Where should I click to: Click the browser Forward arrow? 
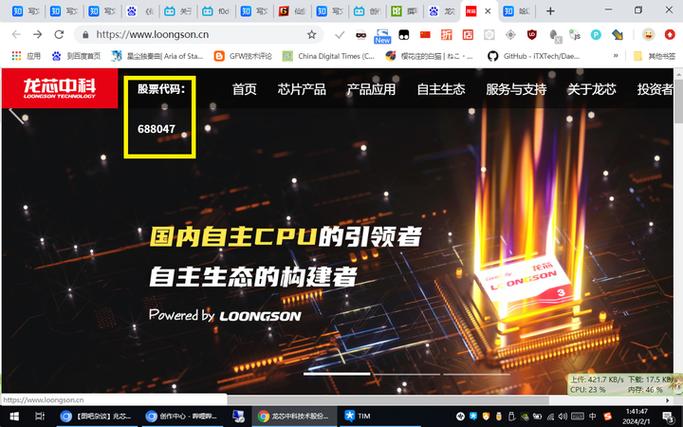tap(37, 34)
